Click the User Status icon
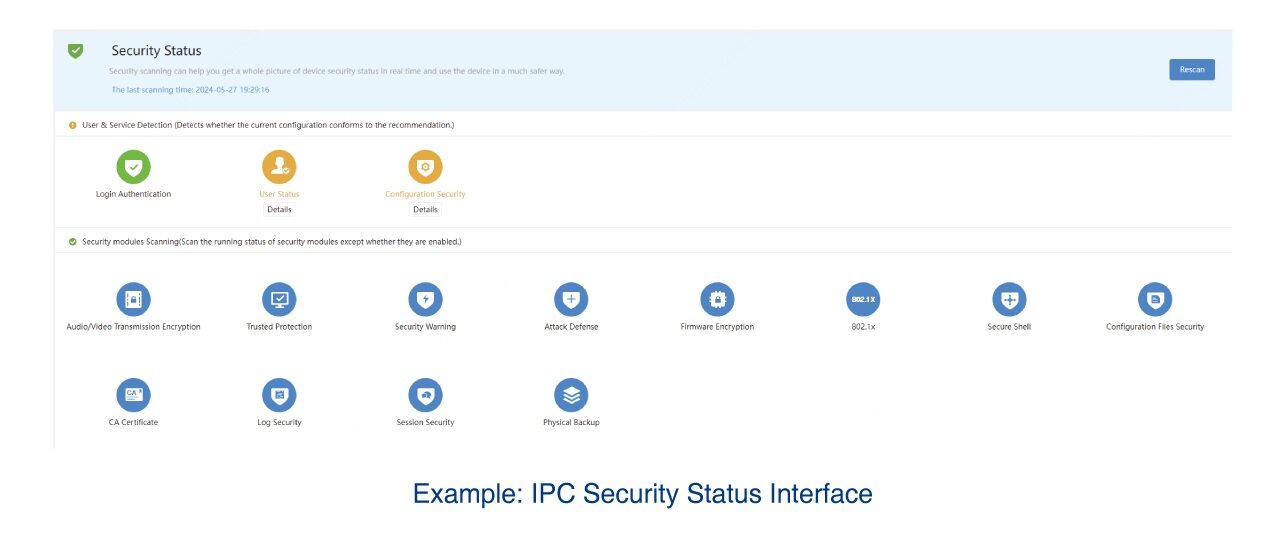1284x535 pixels. (279, 167)
